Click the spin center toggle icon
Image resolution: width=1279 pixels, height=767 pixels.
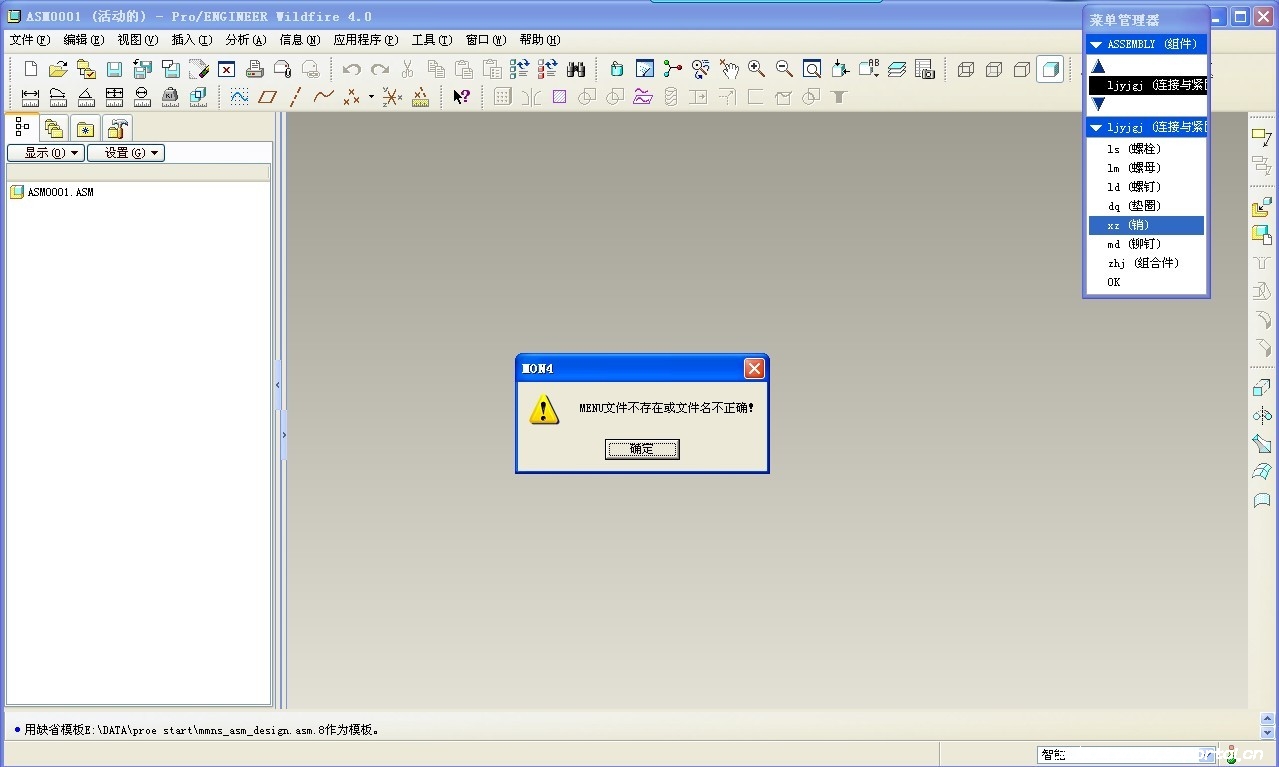[x=673, y=69]
